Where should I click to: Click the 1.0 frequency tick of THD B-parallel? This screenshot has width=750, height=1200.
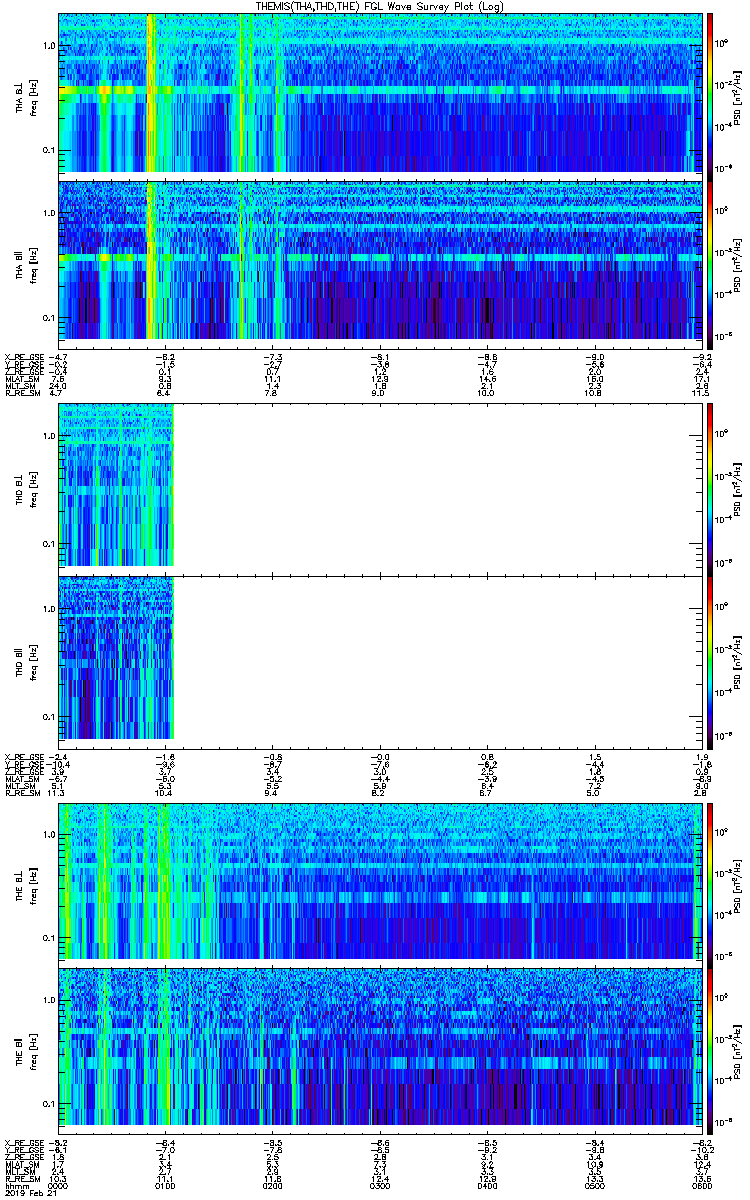click(x=49, y=610)
